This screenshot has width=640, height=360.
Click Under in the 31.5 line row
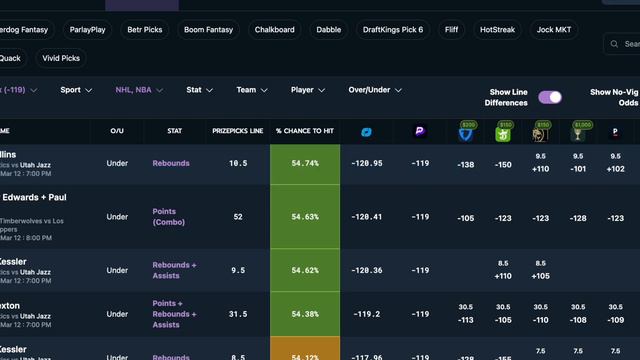click(x=117, y=314)
